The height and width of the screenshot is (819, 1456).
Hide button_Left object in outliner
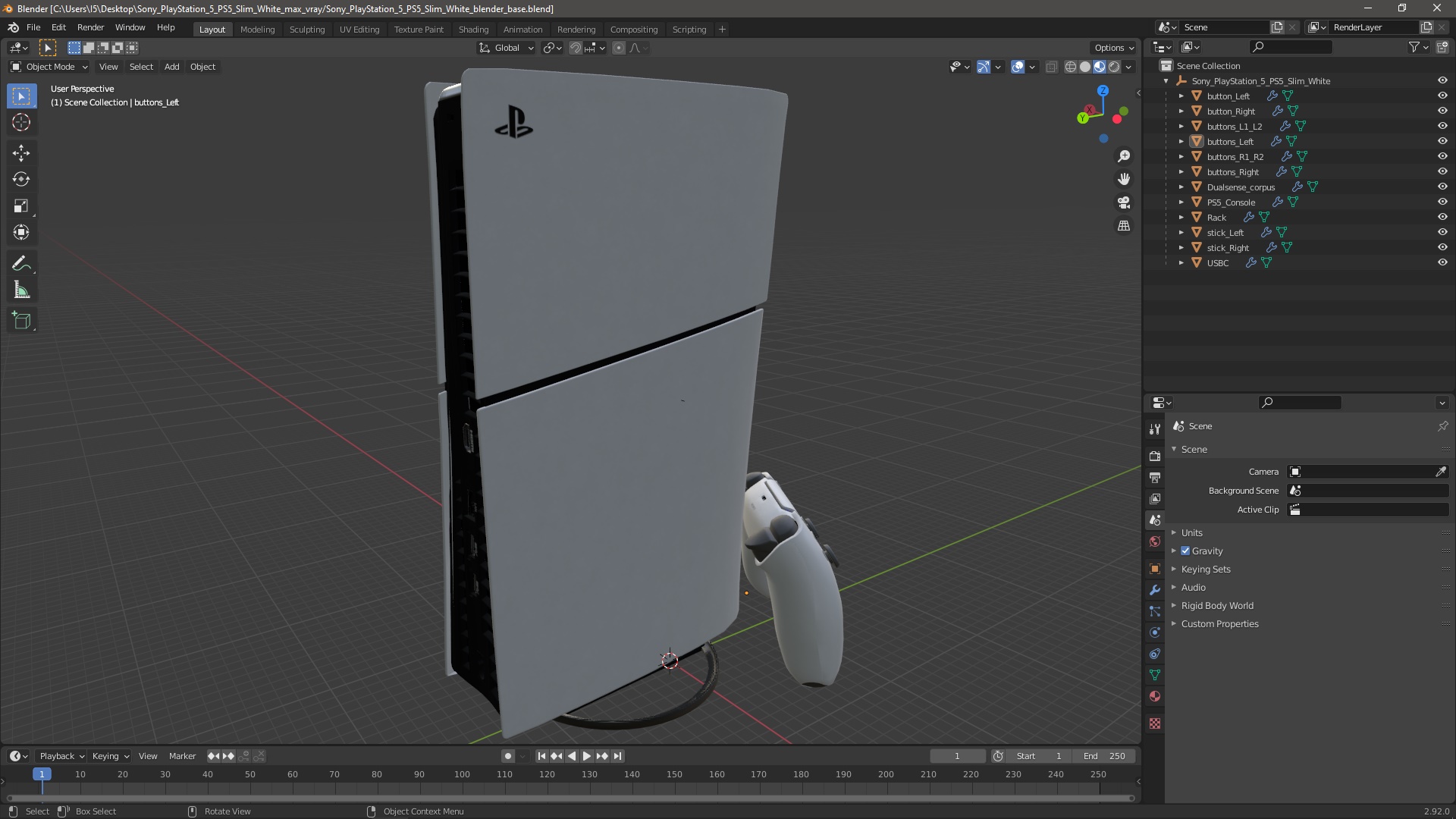(1442, 96)
